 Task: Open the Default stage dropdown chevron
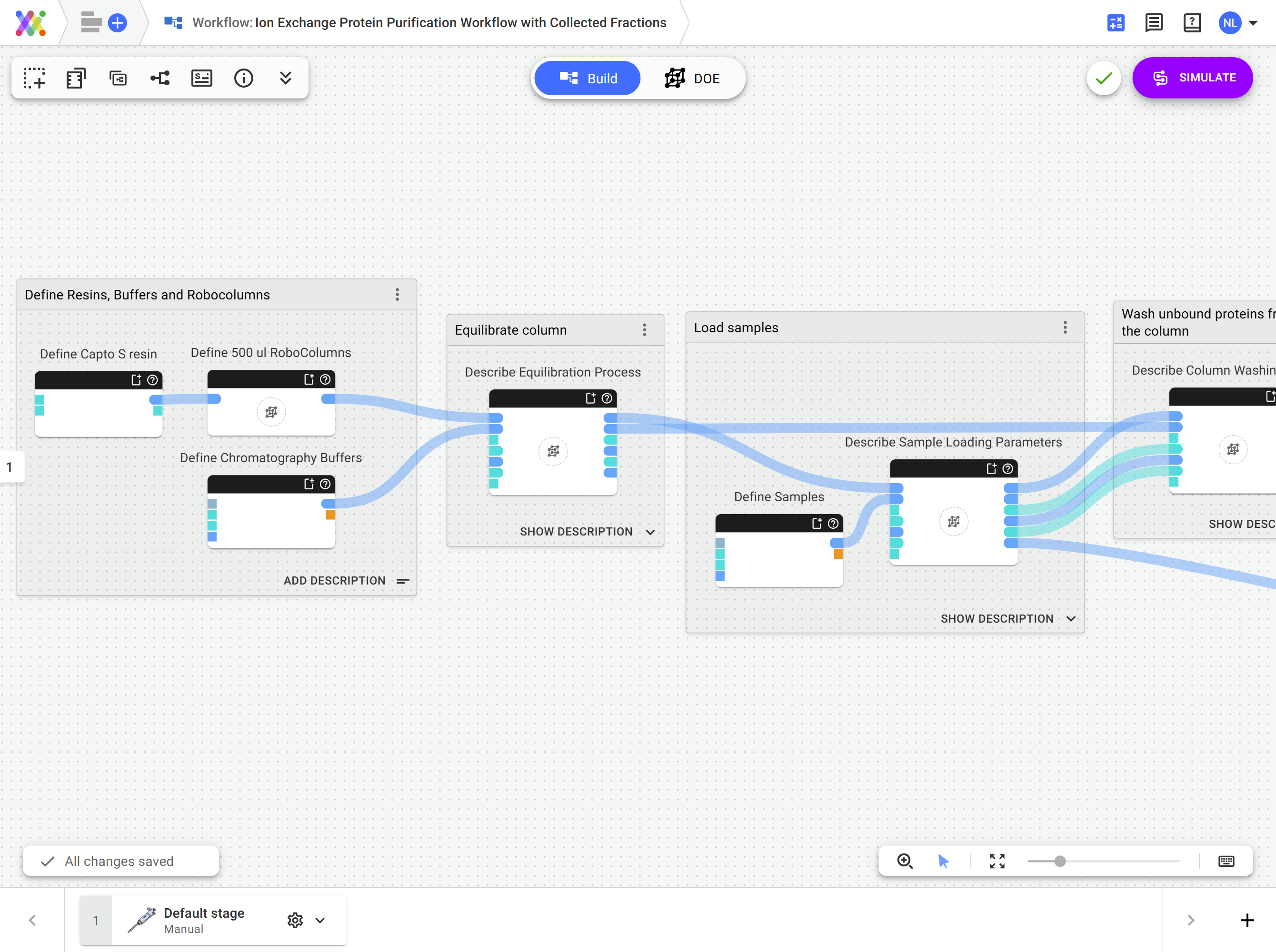(320, 920)
